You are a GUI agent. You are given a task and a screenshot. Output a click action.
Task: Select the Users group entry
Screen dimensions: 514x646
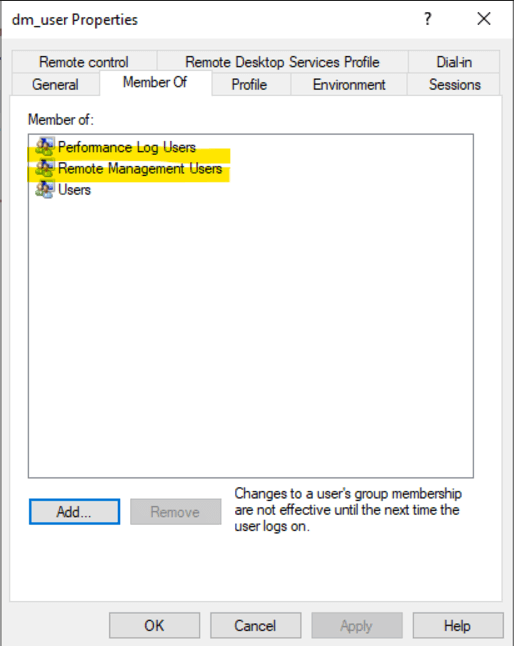(75, 190)
